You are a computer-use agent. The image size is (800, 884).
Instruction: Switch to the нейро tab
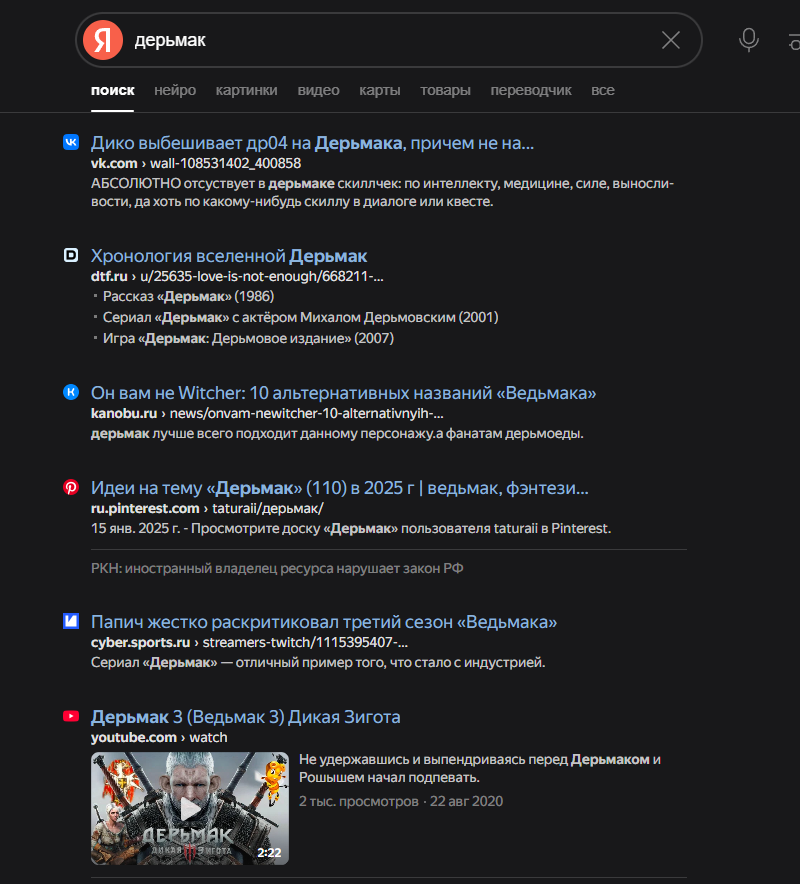pyautogui.click(x=175, y=90)
